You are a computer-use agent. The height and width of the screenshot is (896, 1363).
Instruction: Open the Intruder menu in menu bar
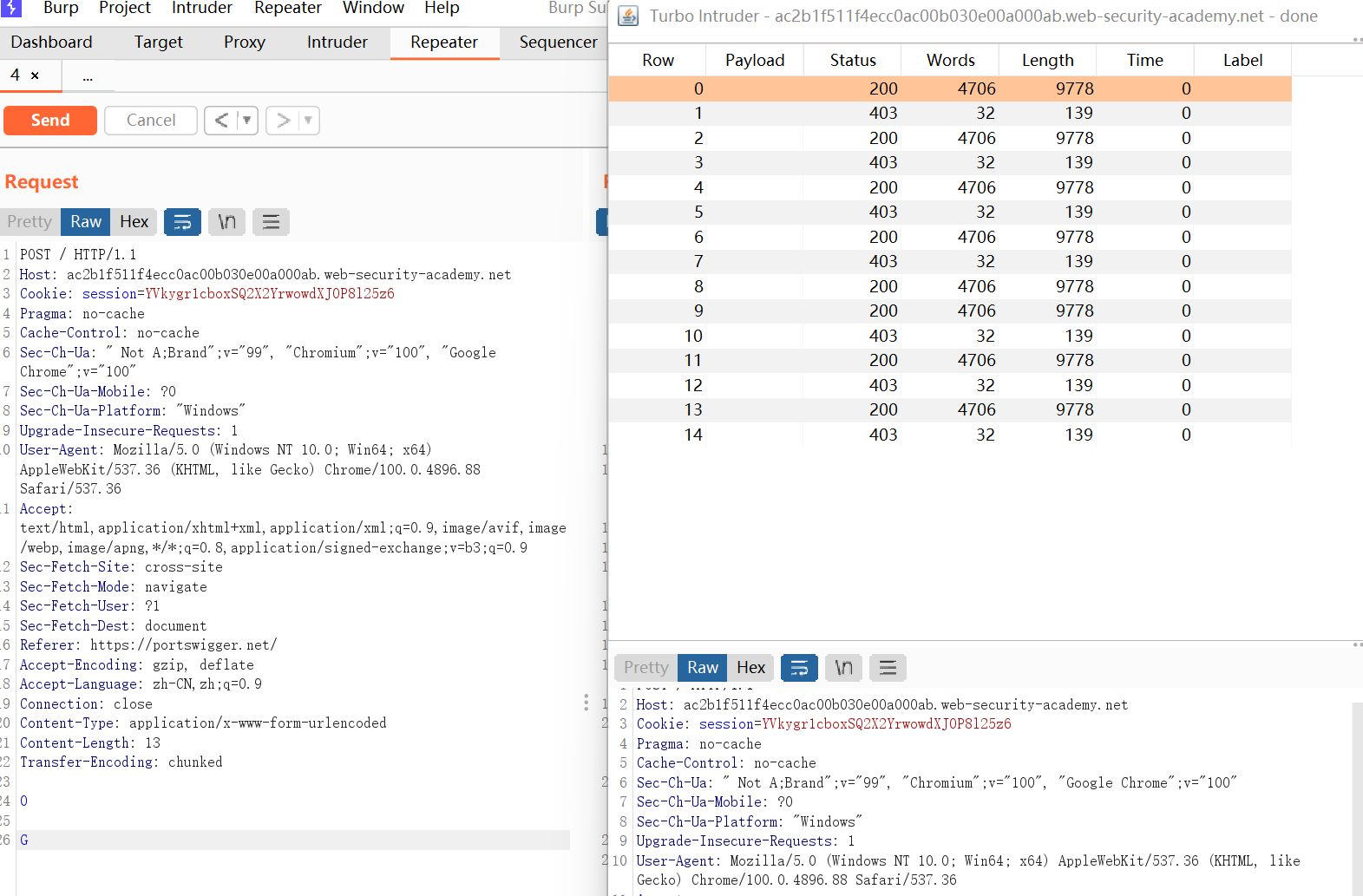pos(202,8)
